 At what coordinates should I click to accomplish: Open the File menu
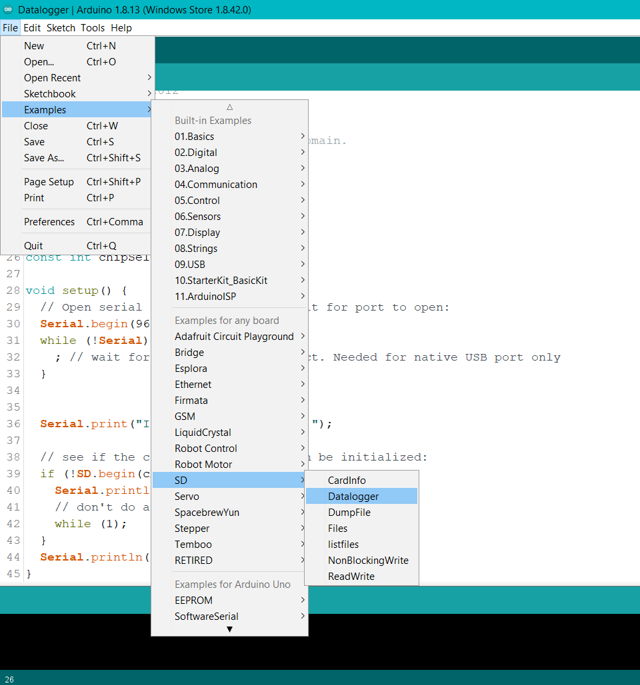10,28
